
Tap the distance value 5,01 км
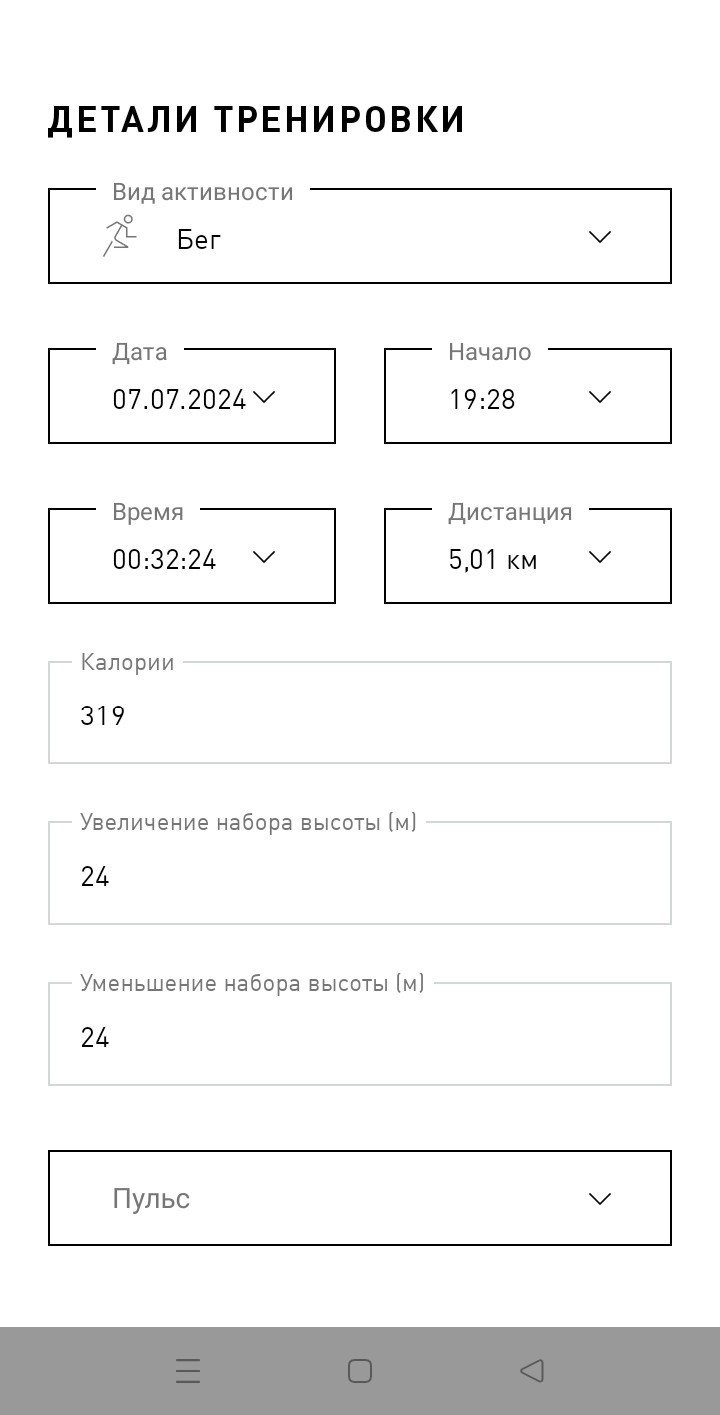tap(493, 559)
